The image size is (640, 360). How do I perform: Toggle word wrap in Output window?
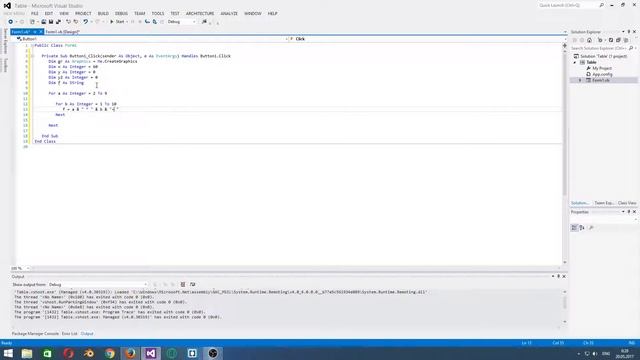click(x=193, y=284)
